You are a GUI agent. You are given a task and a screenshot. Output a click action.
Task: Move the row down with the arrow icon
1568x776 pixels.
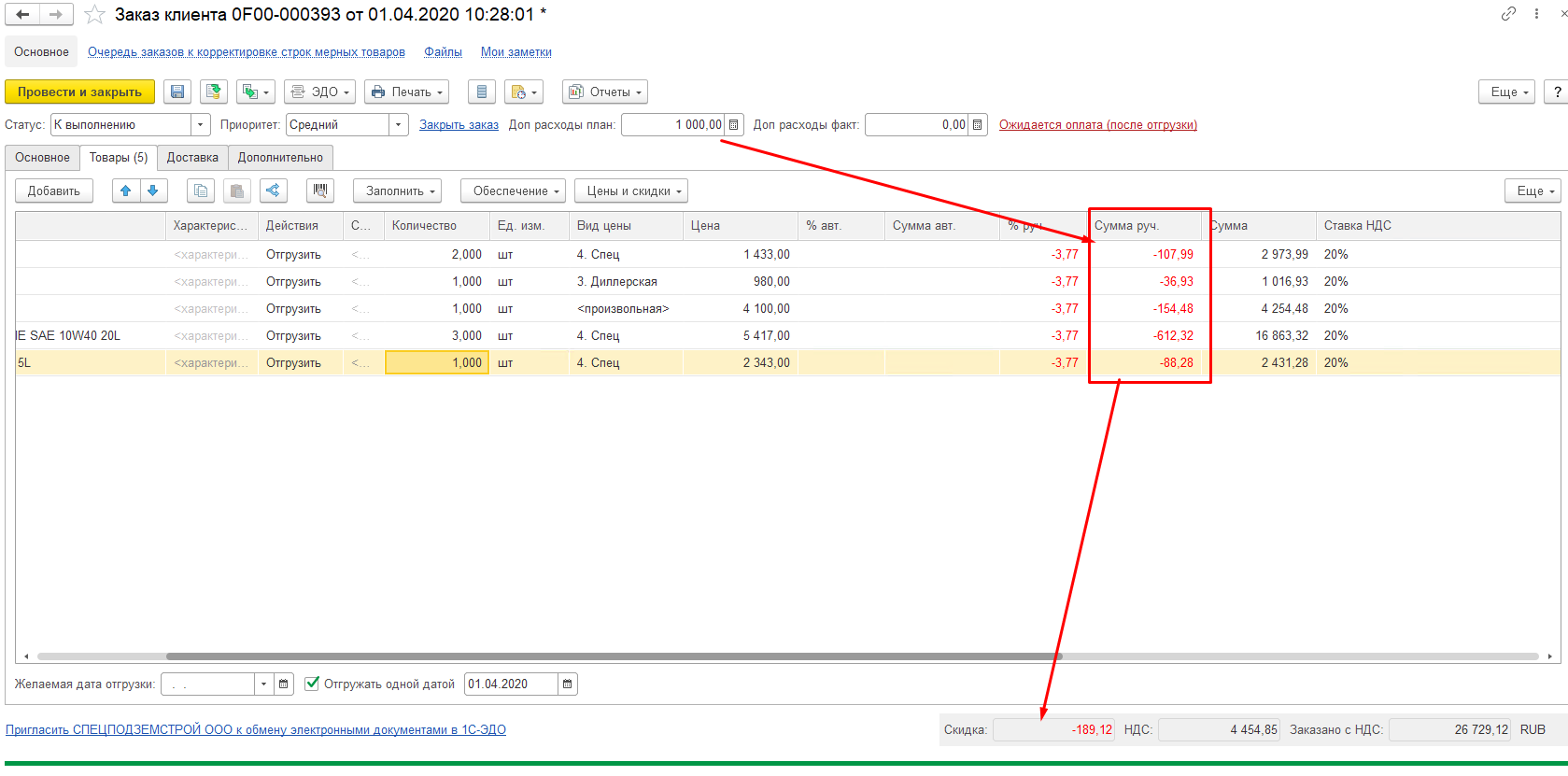[153, 190]
